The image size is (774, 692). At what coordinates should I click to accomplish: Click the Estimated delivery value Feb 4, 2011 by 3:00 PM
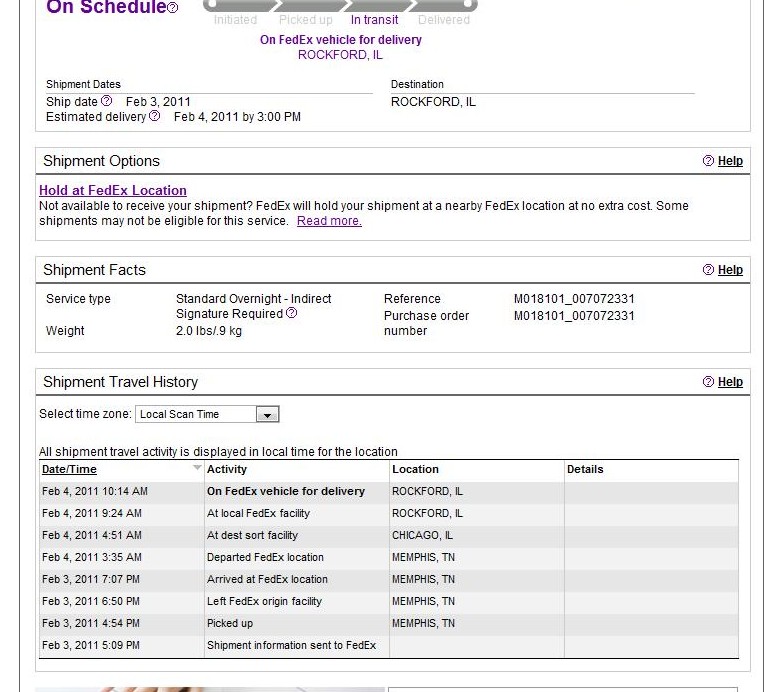pyautogui.click(x=237, y=117)
